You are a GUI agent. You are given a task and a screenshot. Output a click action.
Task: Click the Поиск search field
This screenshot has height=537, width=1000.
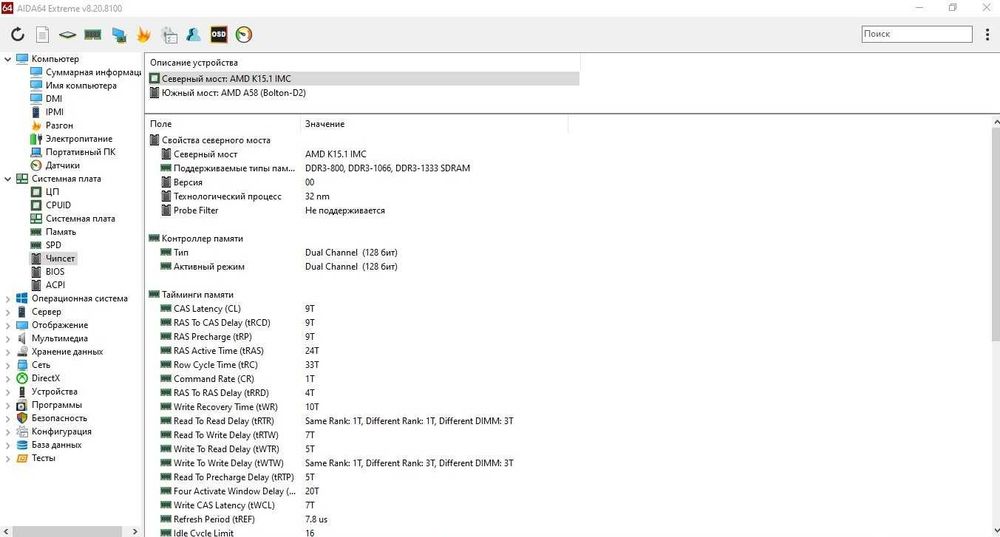[916, 34]
